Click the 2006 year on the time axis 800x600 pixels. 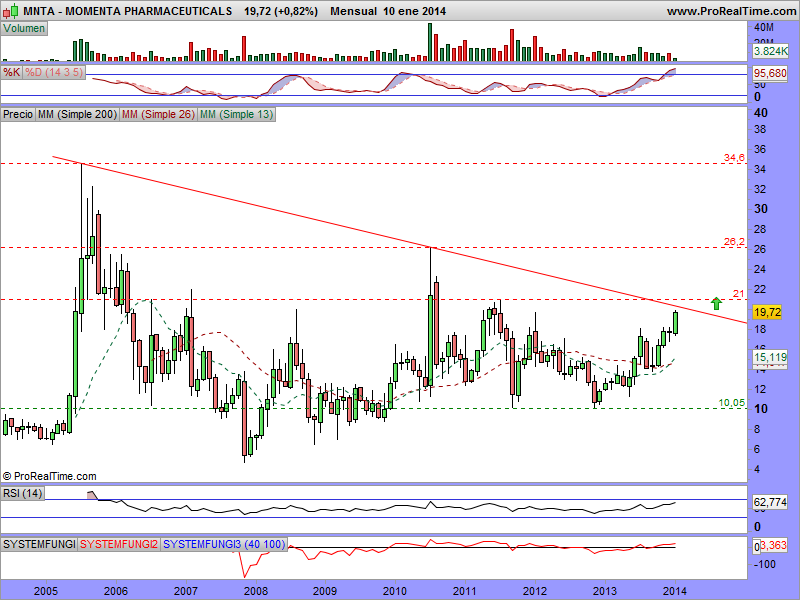[116, 591]
